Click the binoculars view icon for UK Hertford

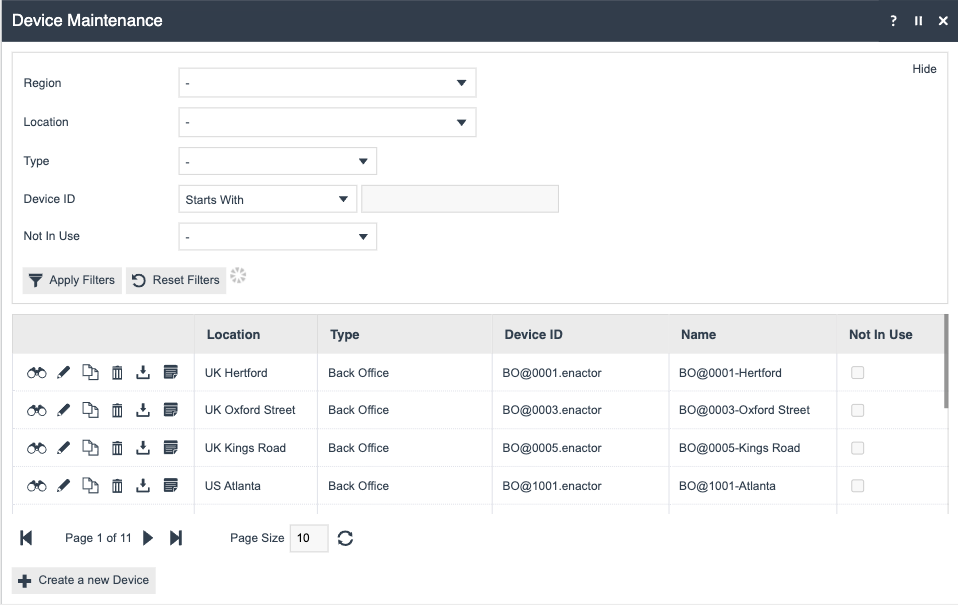click(37, 373)
